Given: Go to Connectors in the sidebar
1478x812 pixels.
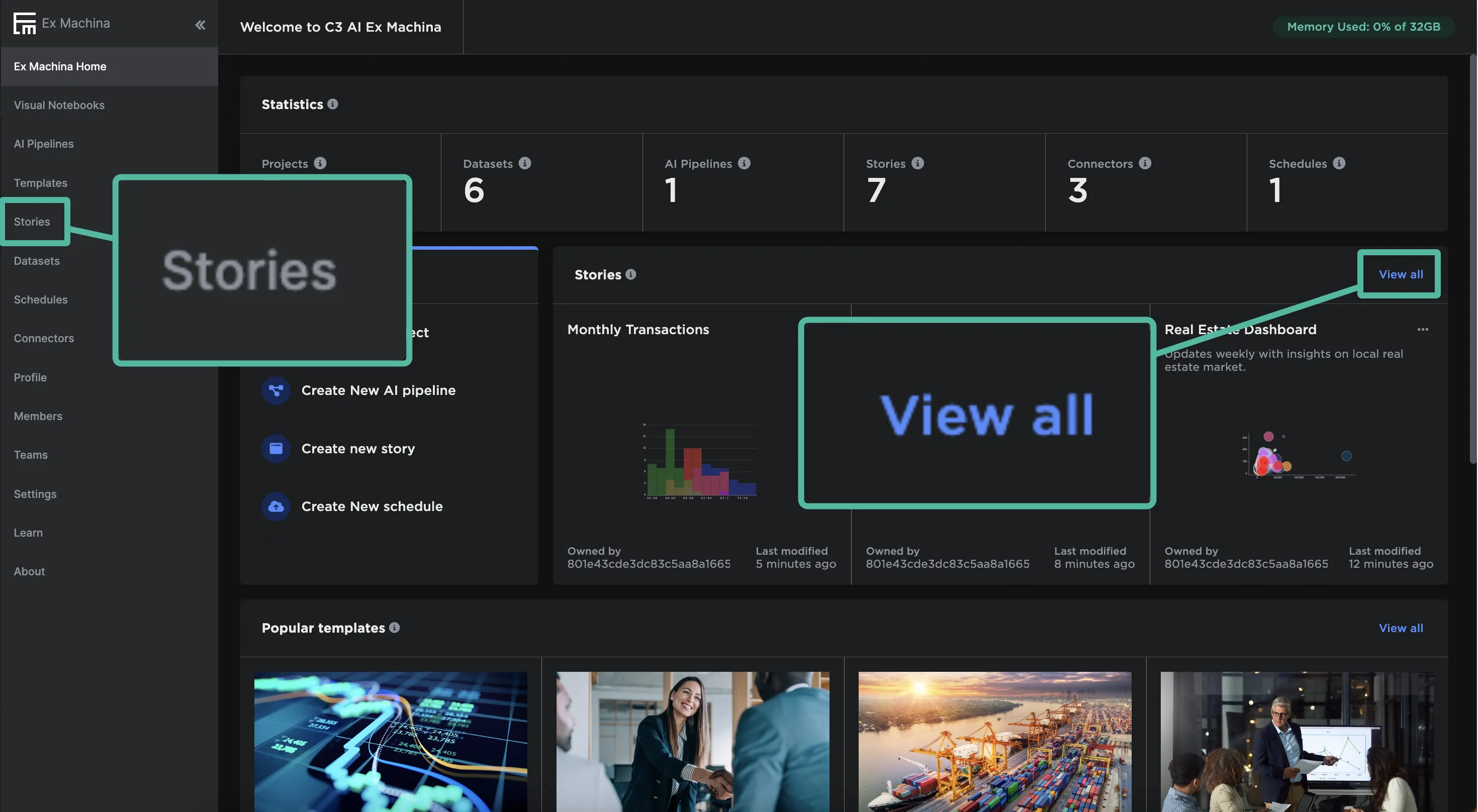Looking at the screenshot, I should [x=44, y=338].
